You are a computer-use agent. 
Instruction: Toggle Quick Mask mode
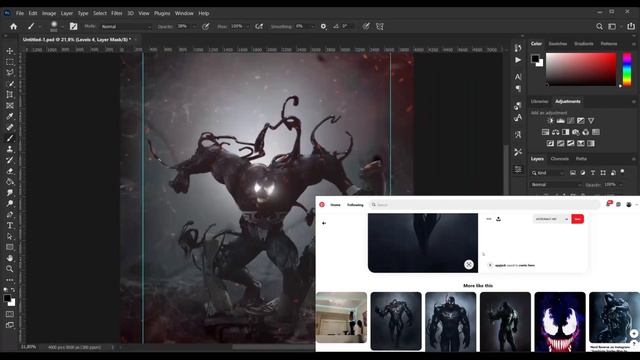tap(10, 314)
